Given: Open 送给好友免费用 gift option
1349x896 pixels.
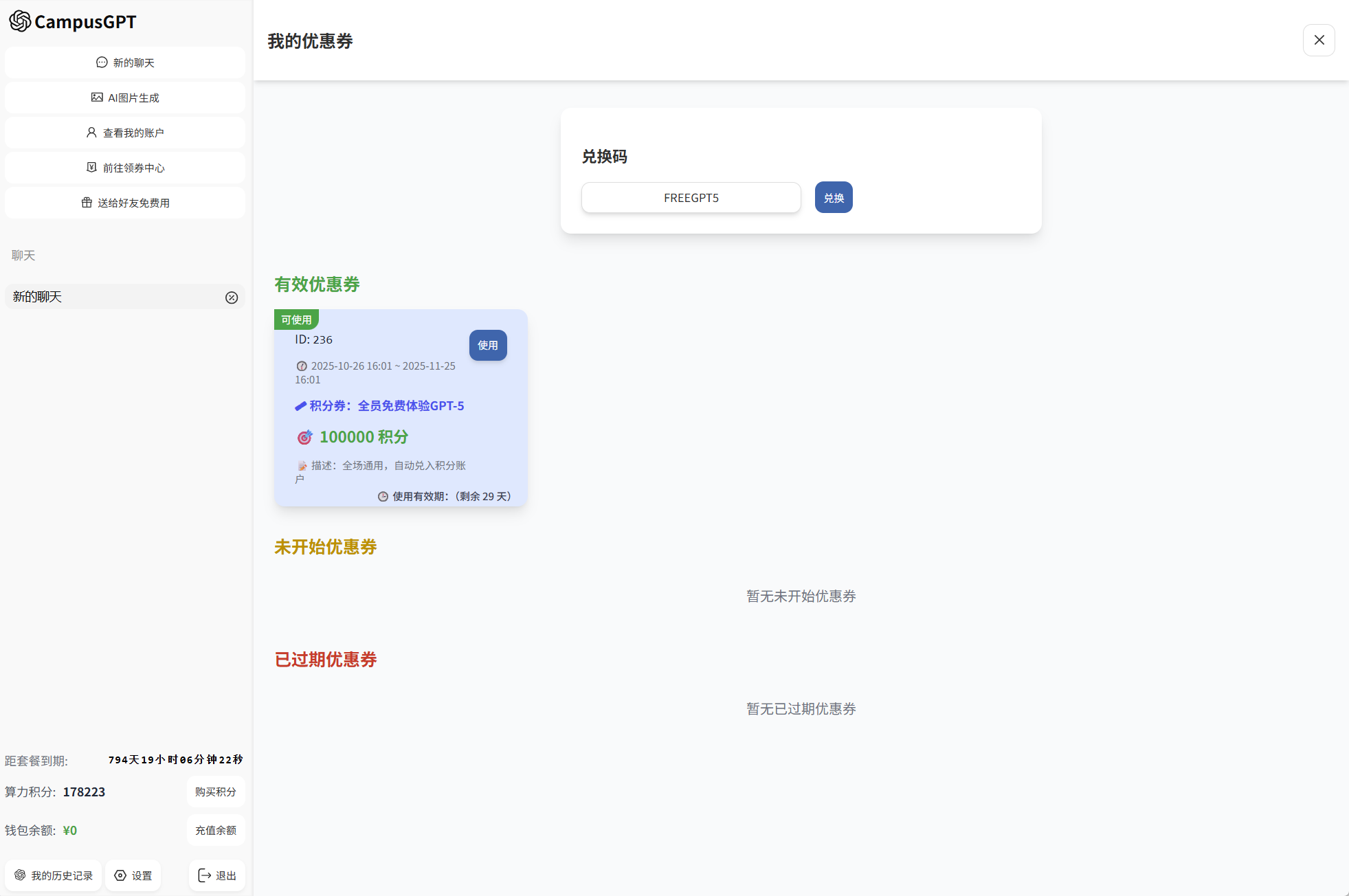Looking at the screenshot, I should point(125,203).
